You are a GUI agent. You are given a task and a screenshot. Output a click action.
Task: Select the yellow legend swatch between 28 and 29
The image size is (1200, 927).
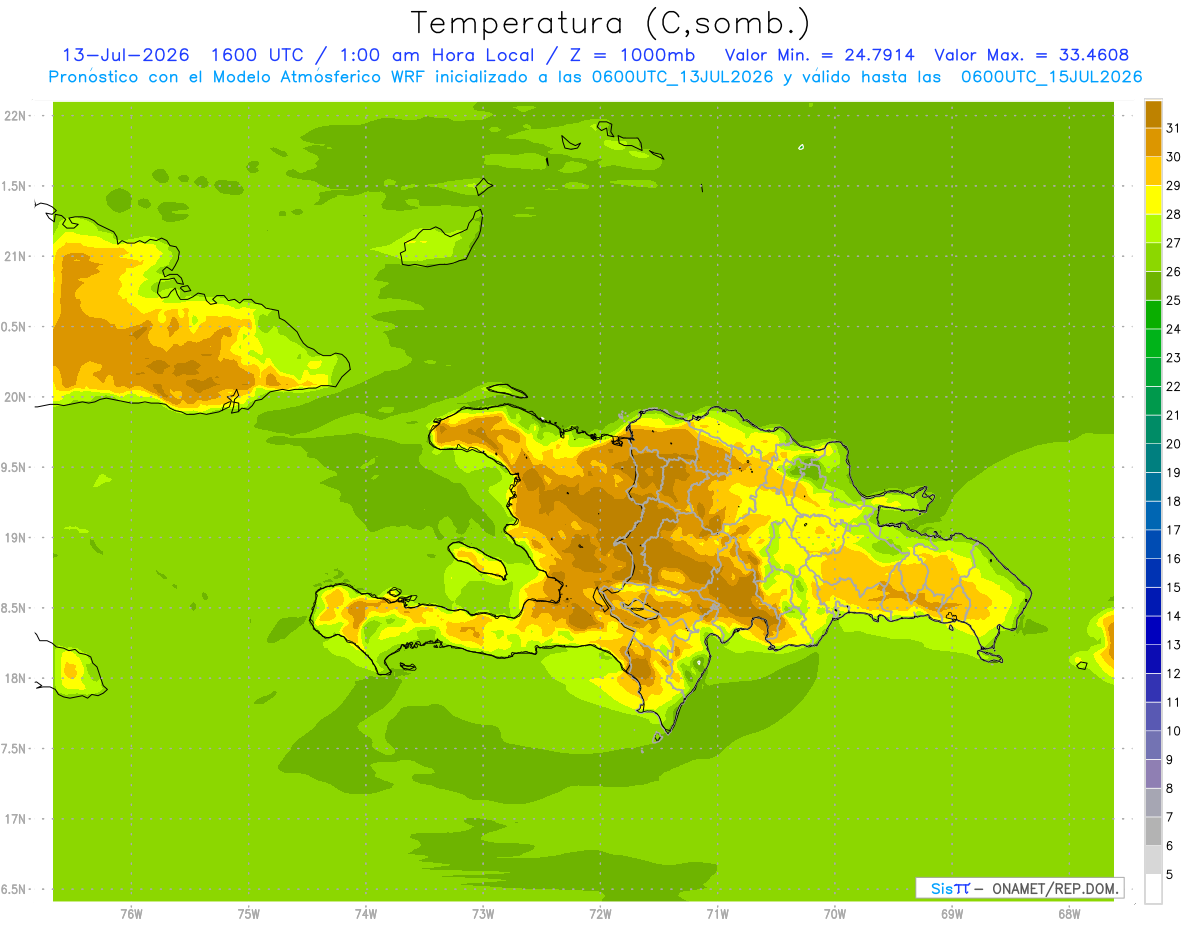1152,200
